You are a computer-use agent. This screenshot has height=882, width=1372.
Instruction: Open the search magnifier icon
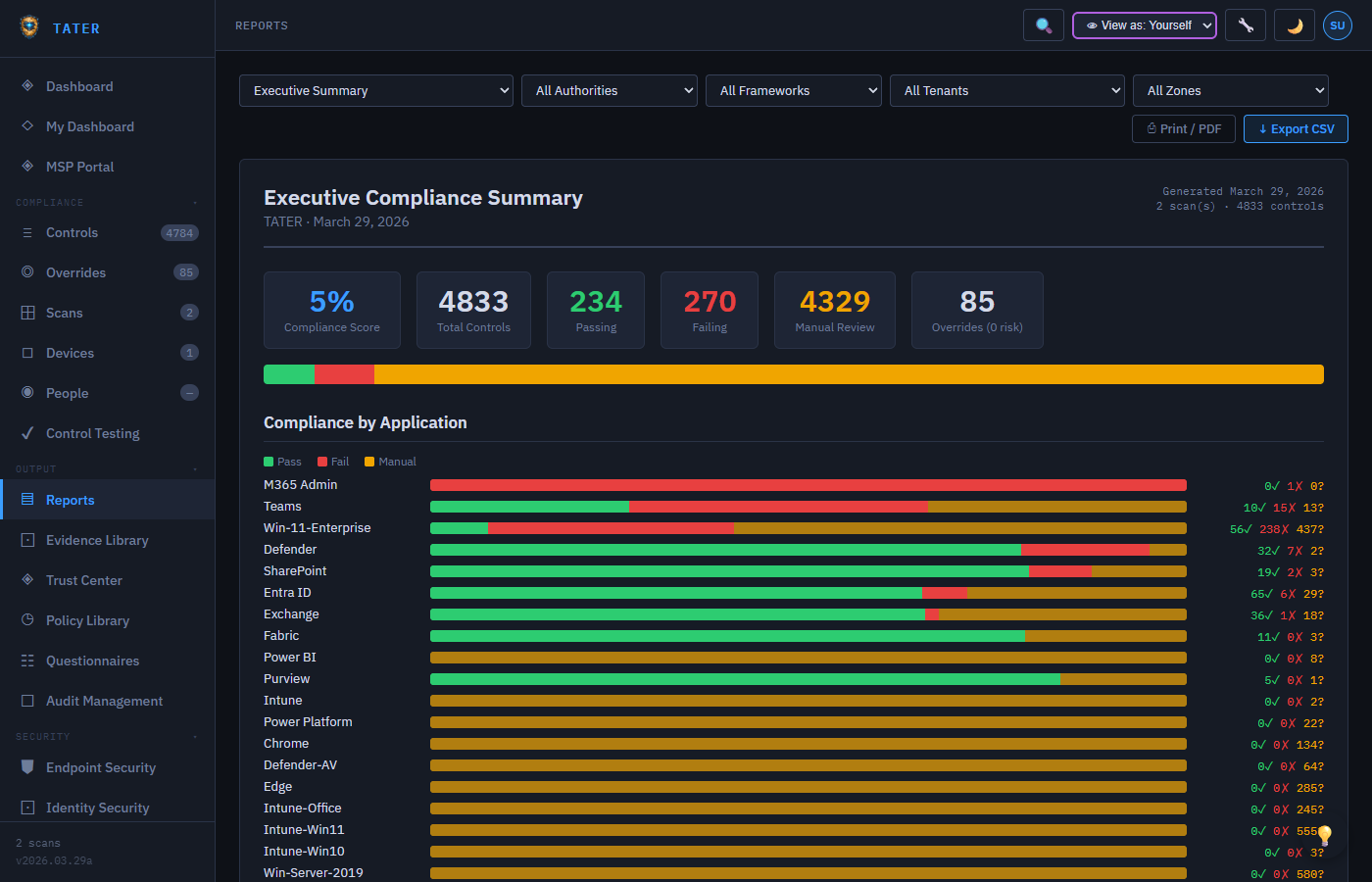coord(1044,25)
